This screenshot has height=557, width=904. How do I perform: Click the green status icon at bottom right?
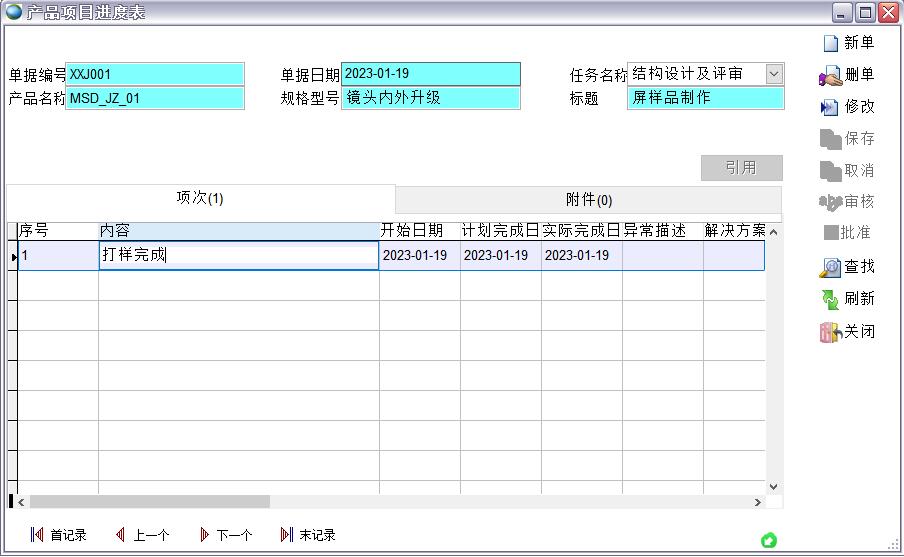coord(768,540)
